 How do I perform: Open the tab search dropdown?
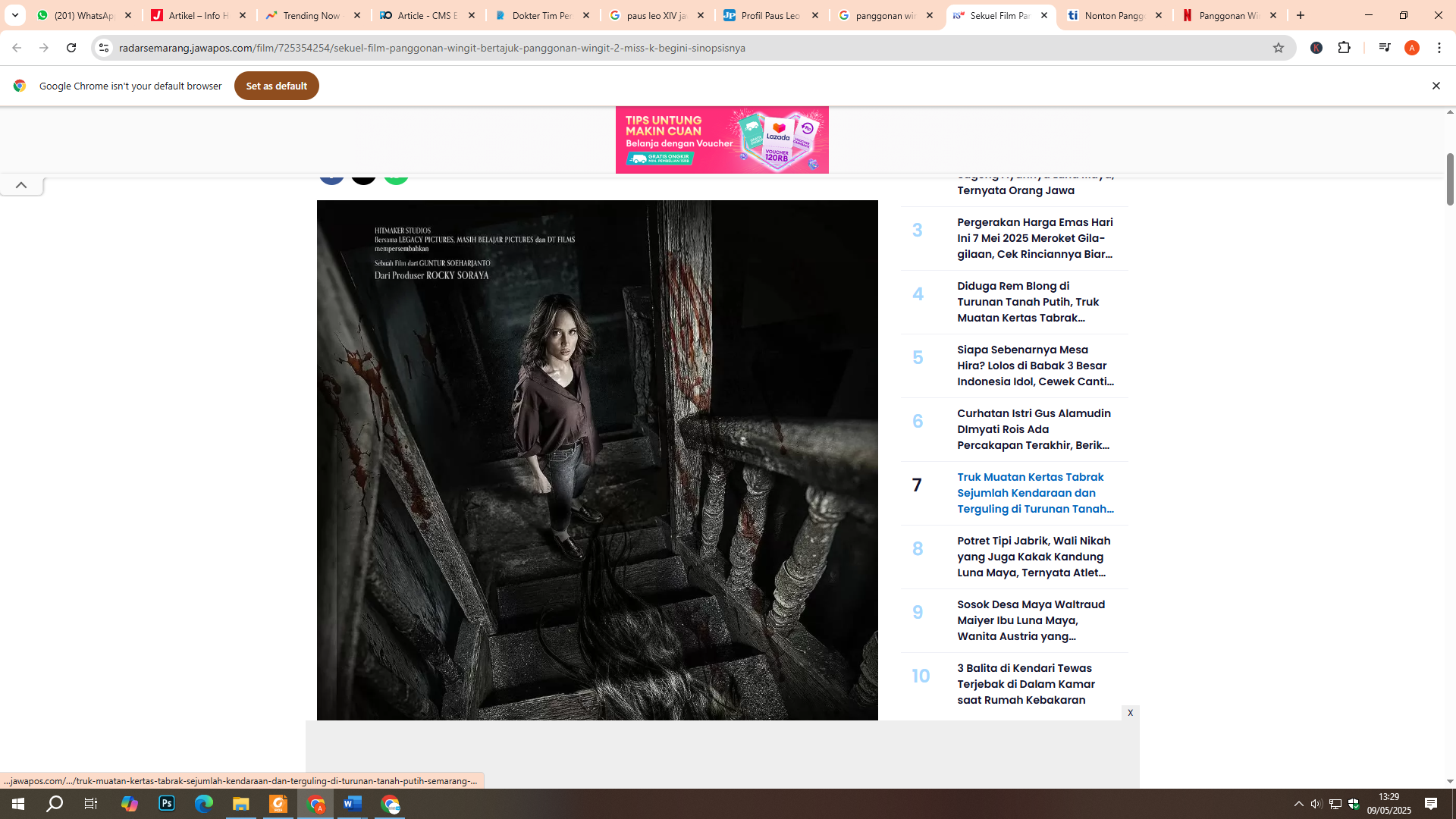tap(15, 15)
